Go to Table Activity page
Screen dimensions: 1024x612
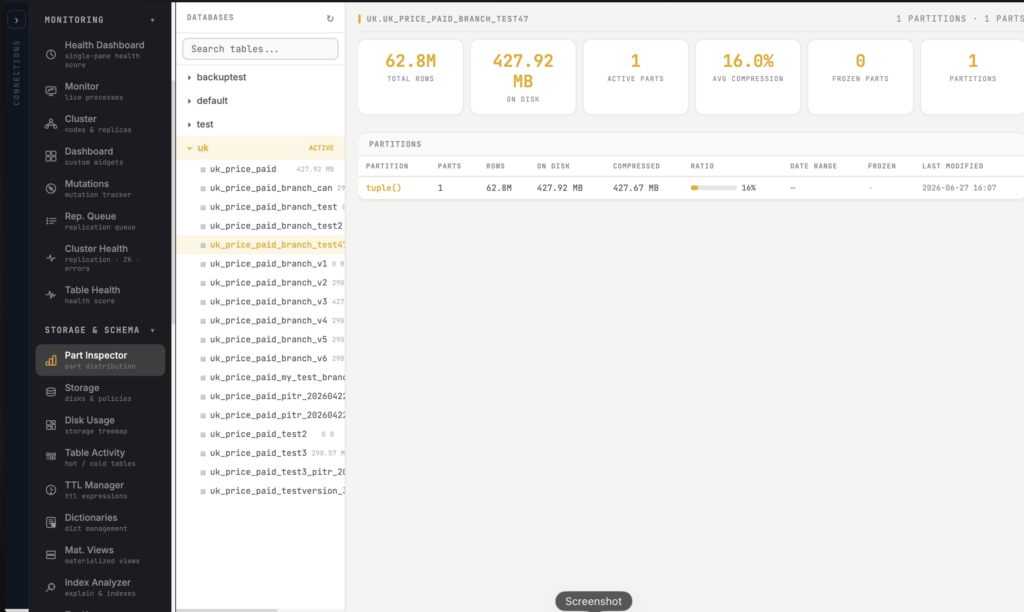coord(100,457)
